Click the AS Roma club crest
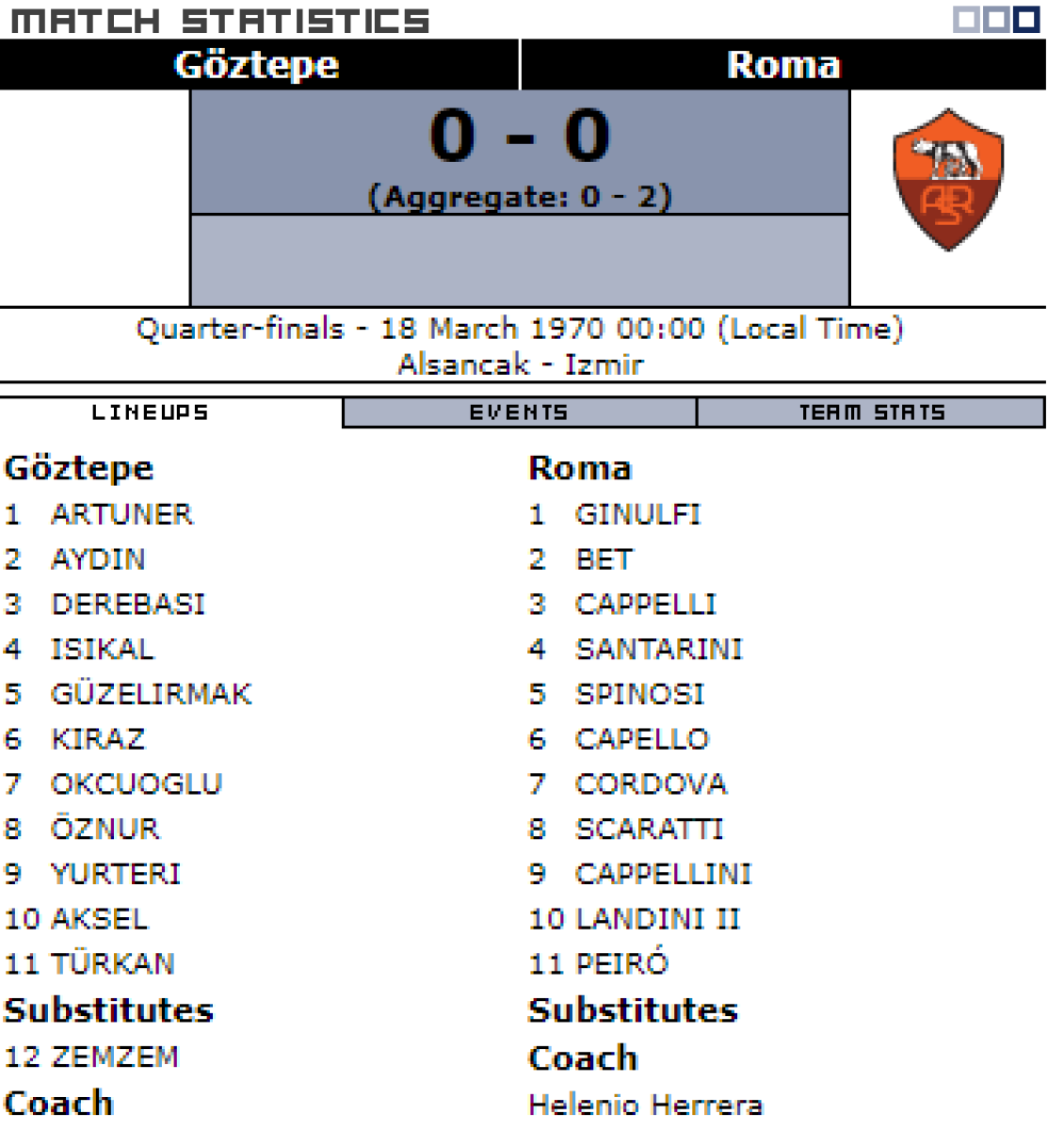Screen dimensions: 1064x1130 pyautogui.click(x=947, y=180)
